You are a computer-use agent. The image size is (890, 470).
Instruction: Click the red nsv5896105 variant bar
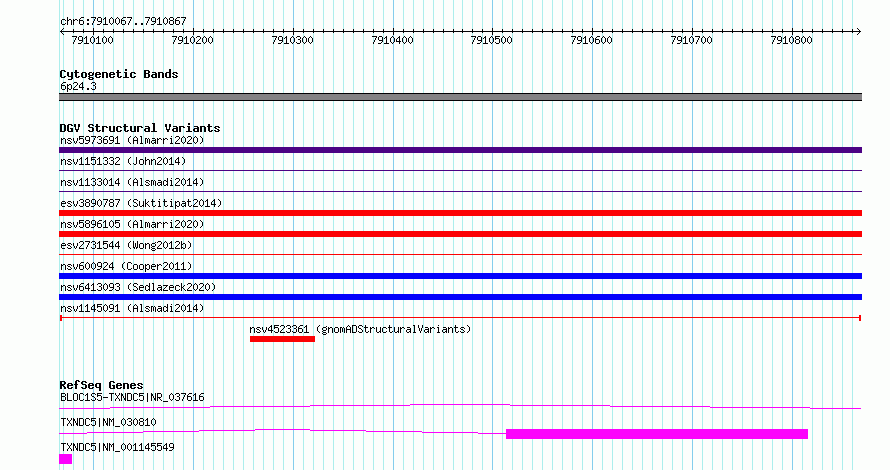[460, 234]
